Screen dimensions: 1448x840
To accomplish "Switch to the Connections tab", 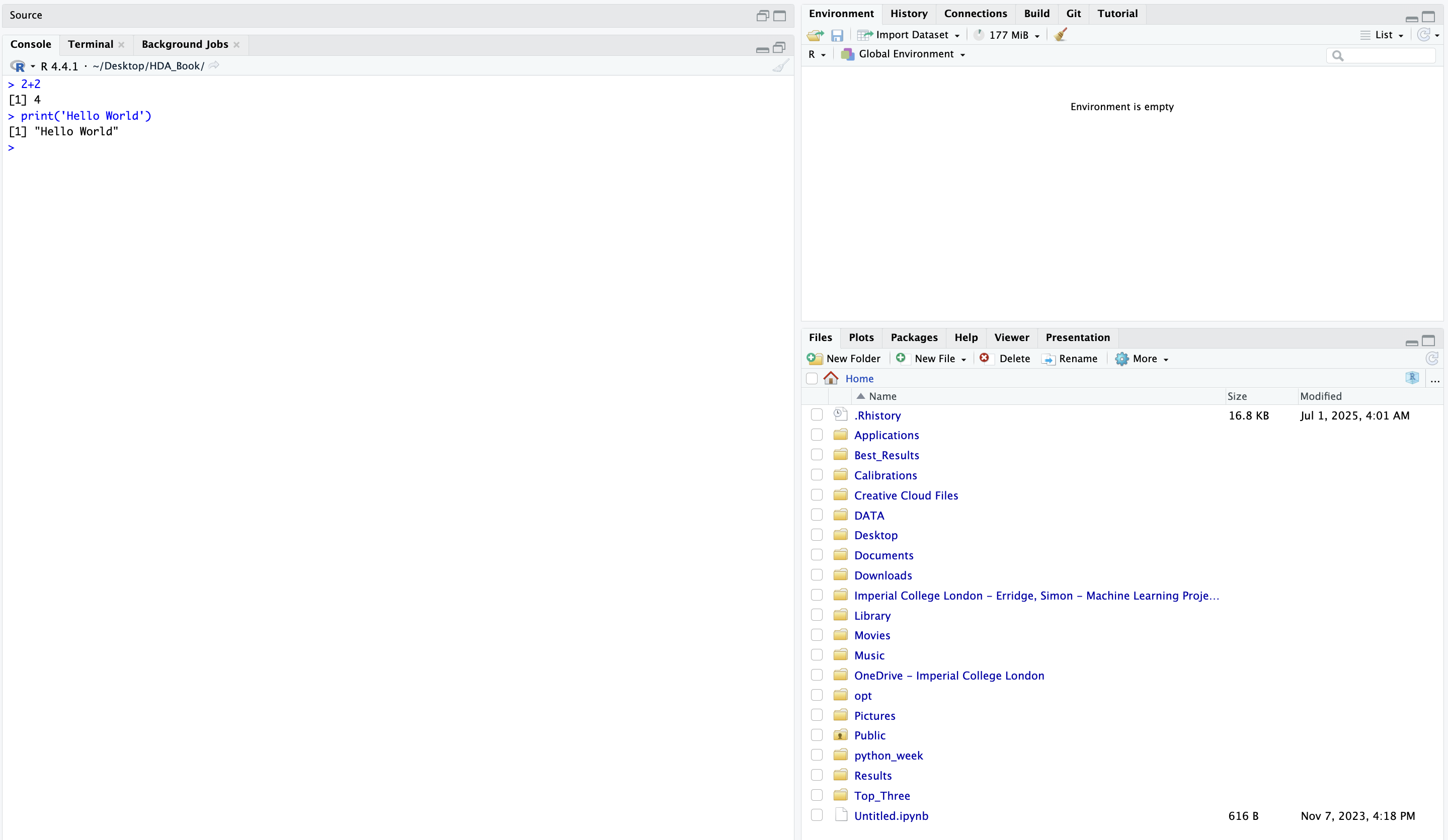I will click(x=975, y=14).
